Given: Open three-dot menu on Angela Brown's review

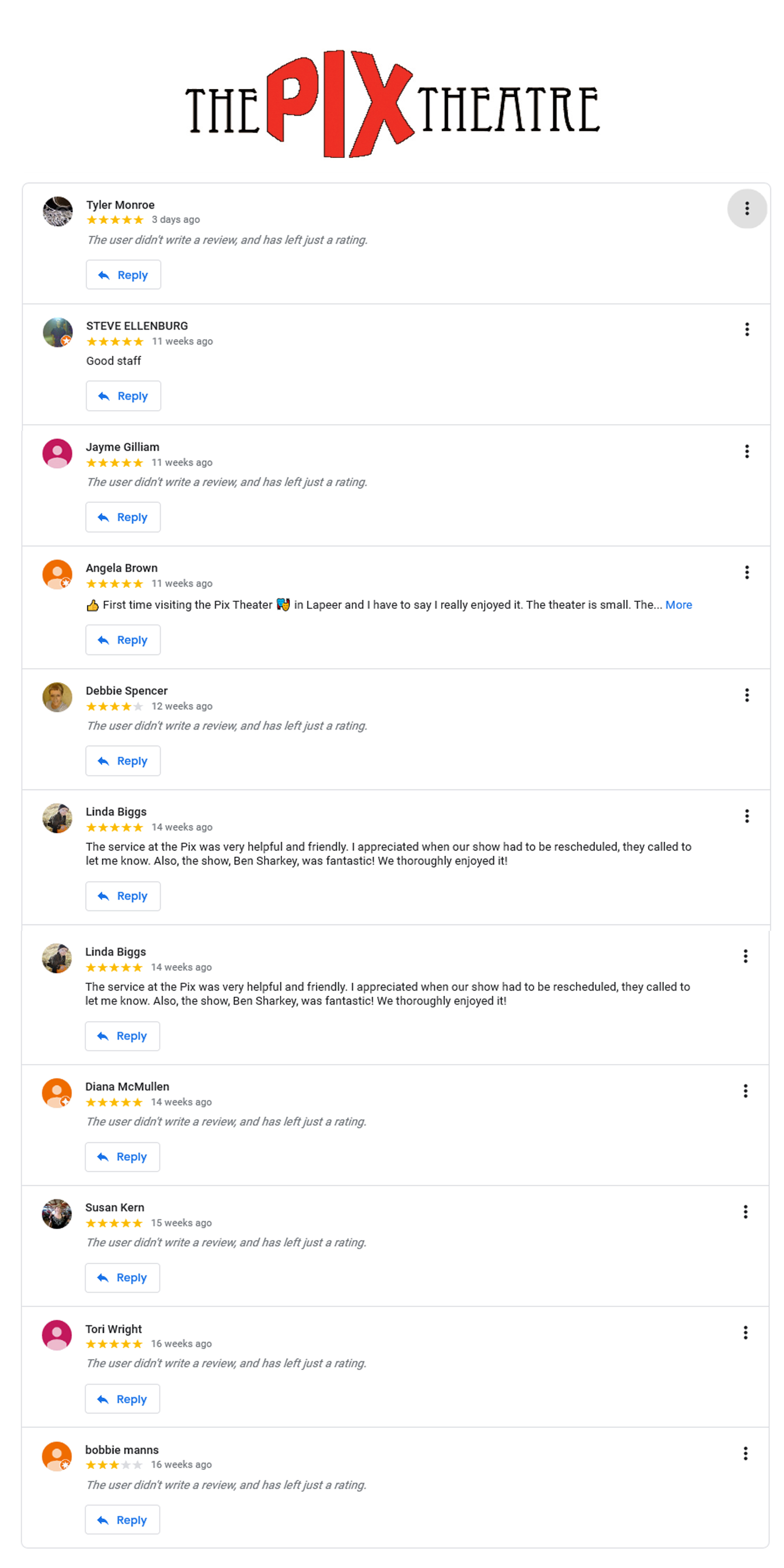Looking at the screenshot, I should [747, 572].
